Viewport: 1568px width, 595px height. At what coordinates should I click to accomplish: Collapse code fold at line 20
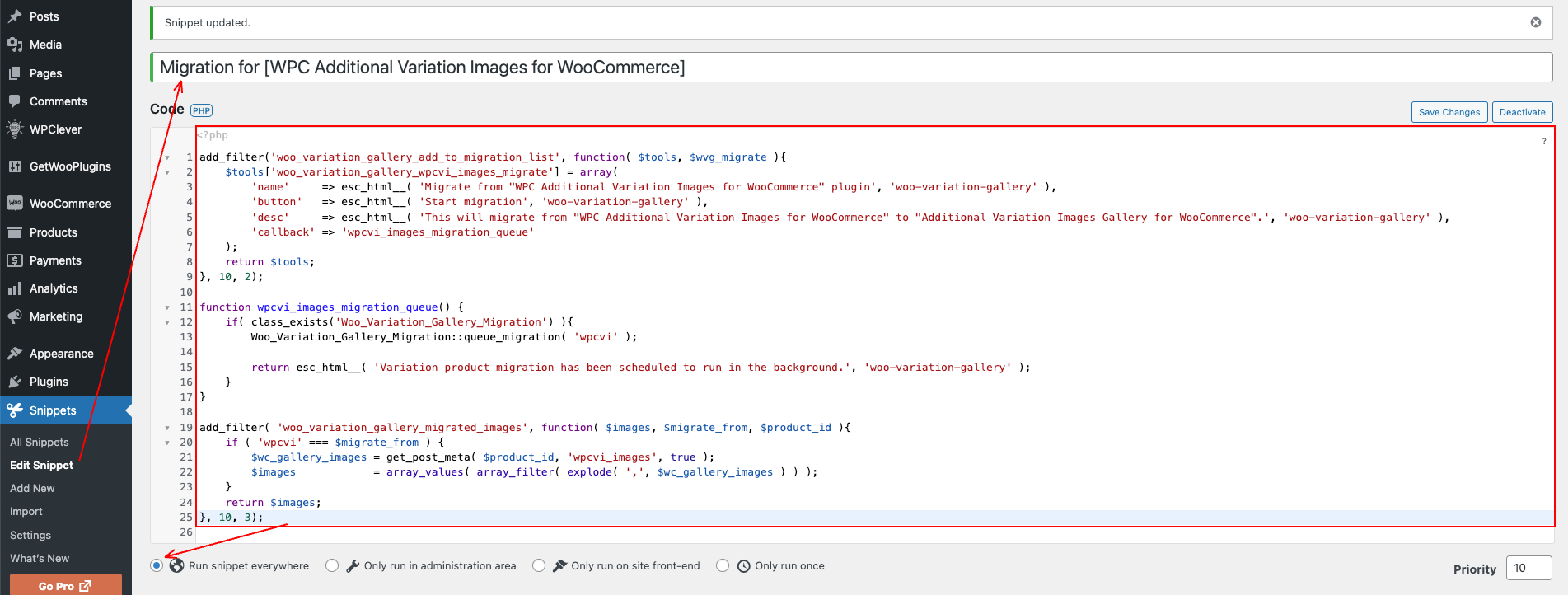(x=167, y=443)
